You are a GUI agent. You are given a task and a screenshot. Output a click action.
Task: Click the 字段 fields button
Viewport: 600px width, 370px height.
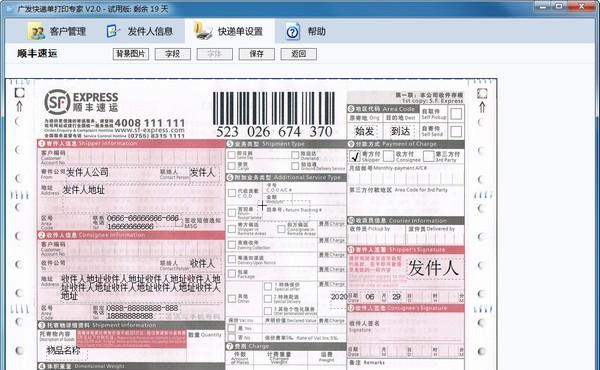tap(173, 54)
